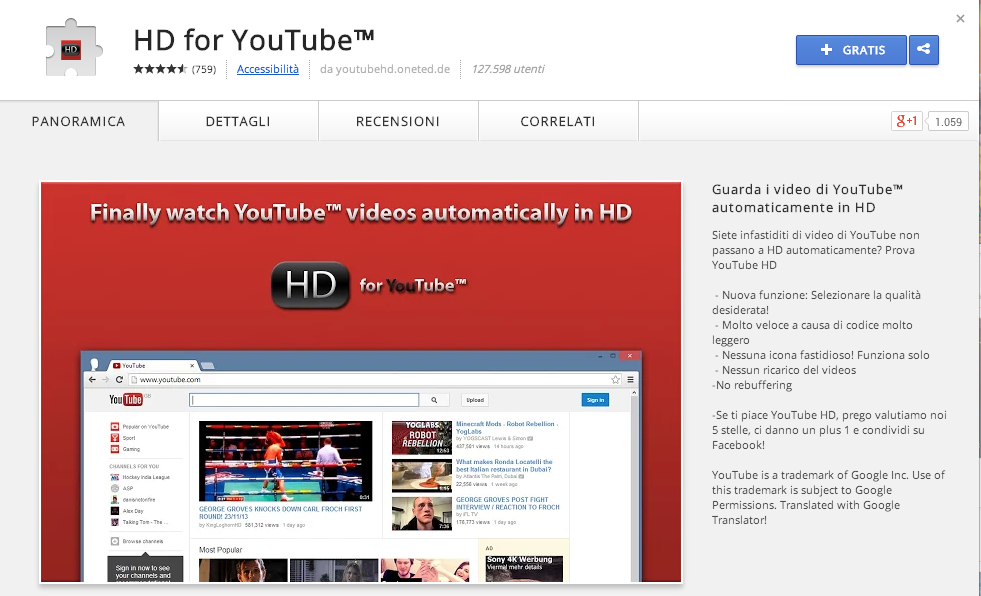Click the 127.598 utenti text
The height and width of the screenshot is (596, 981).
[508, 69]
